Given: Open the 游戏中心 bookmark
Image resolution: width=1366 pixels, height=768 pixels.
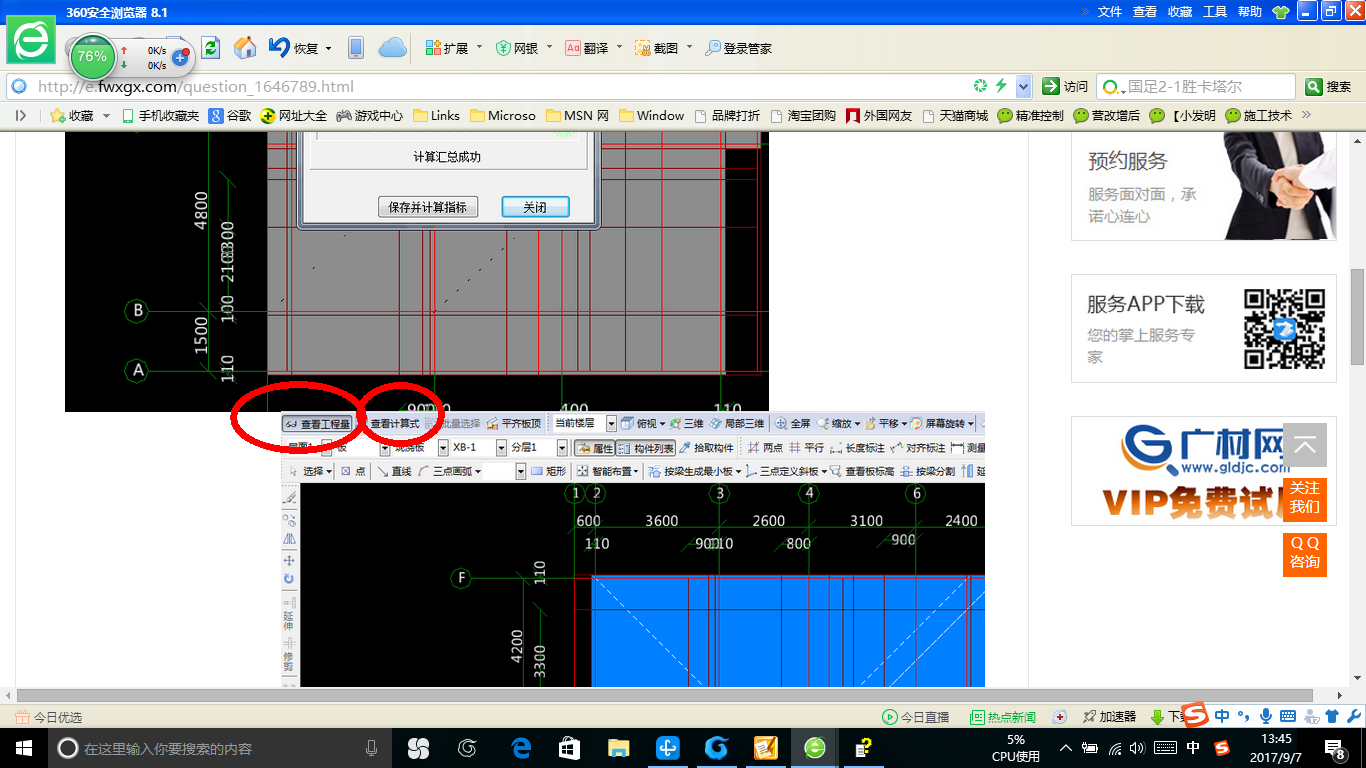Looking at the screenshot, I should click(x=370, y=116).
